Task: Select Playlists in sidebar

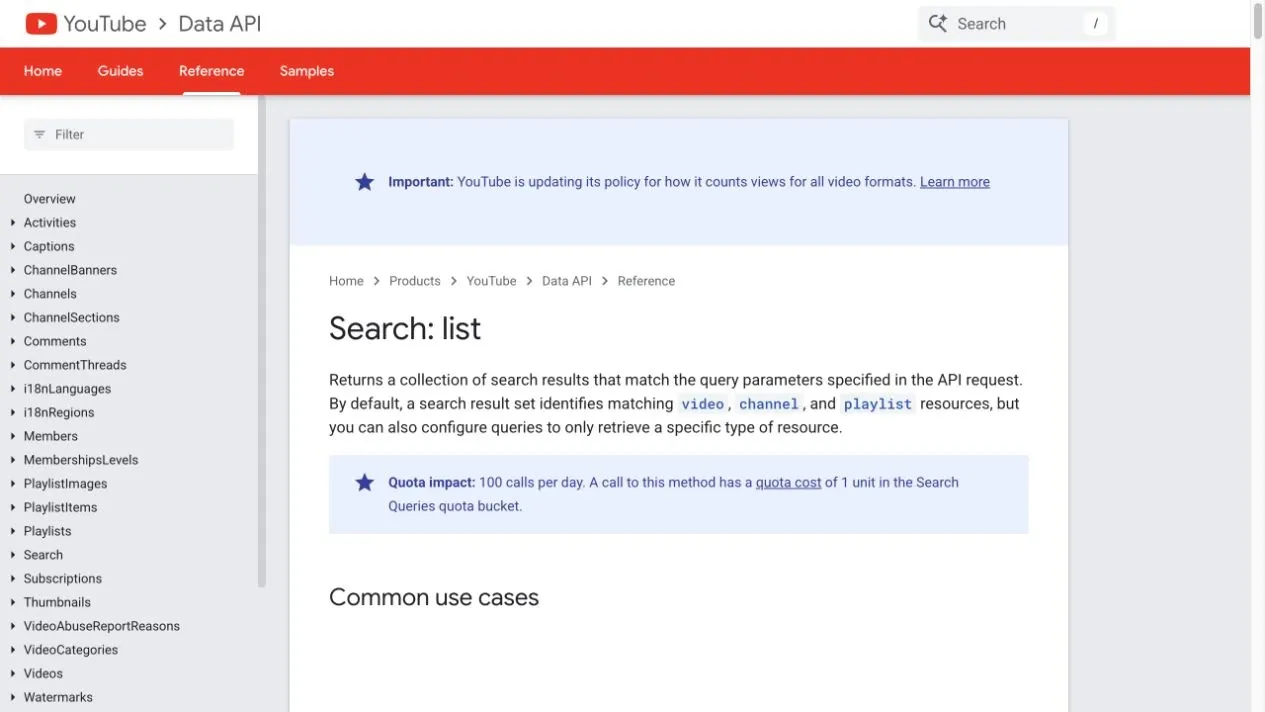Action: pos(47,531)
